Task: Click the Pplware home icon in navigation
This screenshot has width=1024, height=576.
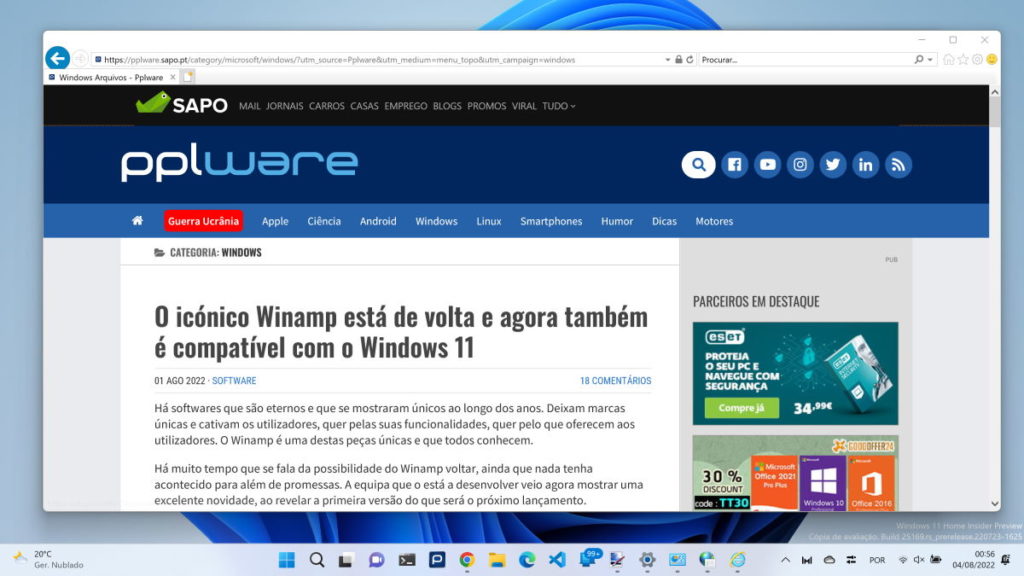Action: (x=137, y=220)
